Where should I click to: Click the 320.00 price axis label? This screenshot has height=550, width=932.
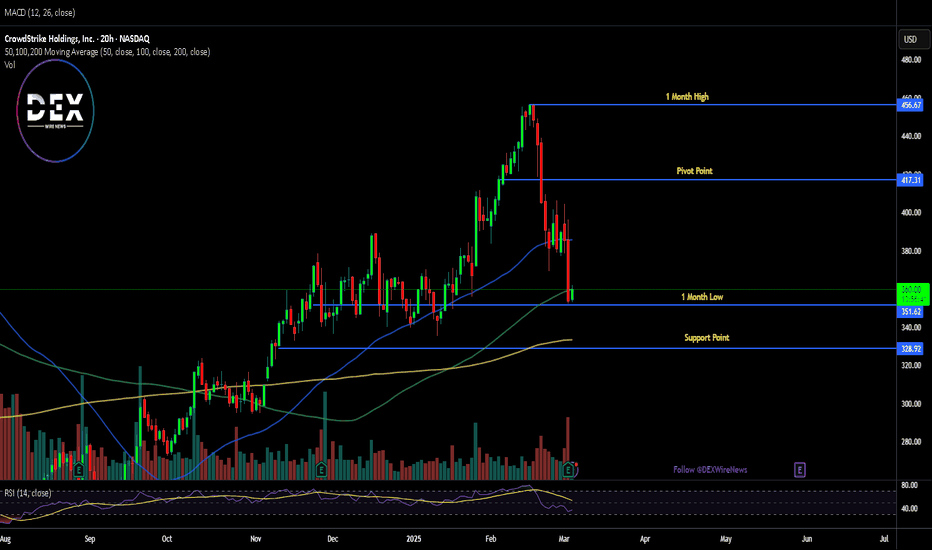coord(911,366)
